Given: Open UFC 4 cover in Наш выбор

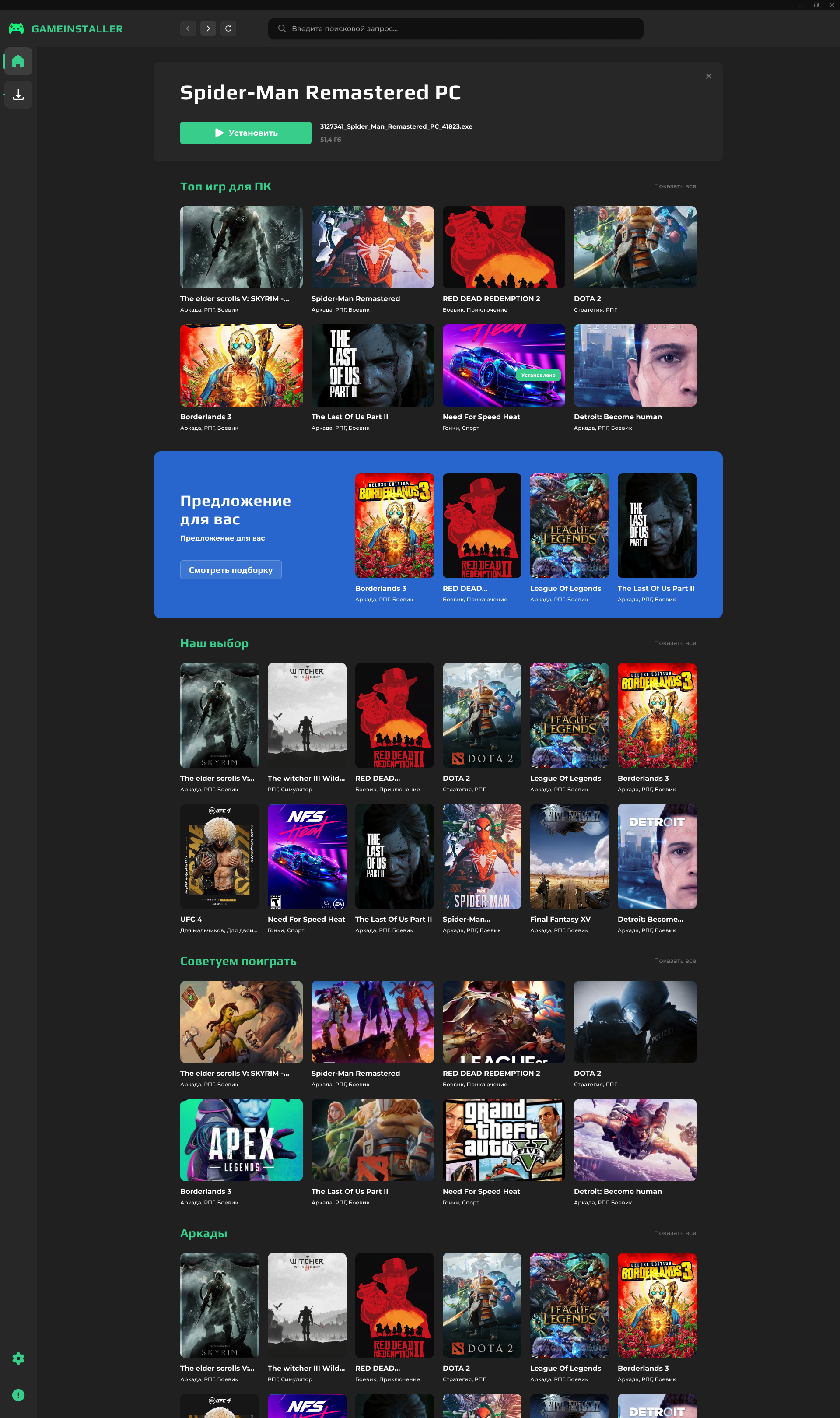Looking at the screenshot, I should coord(220,856).
